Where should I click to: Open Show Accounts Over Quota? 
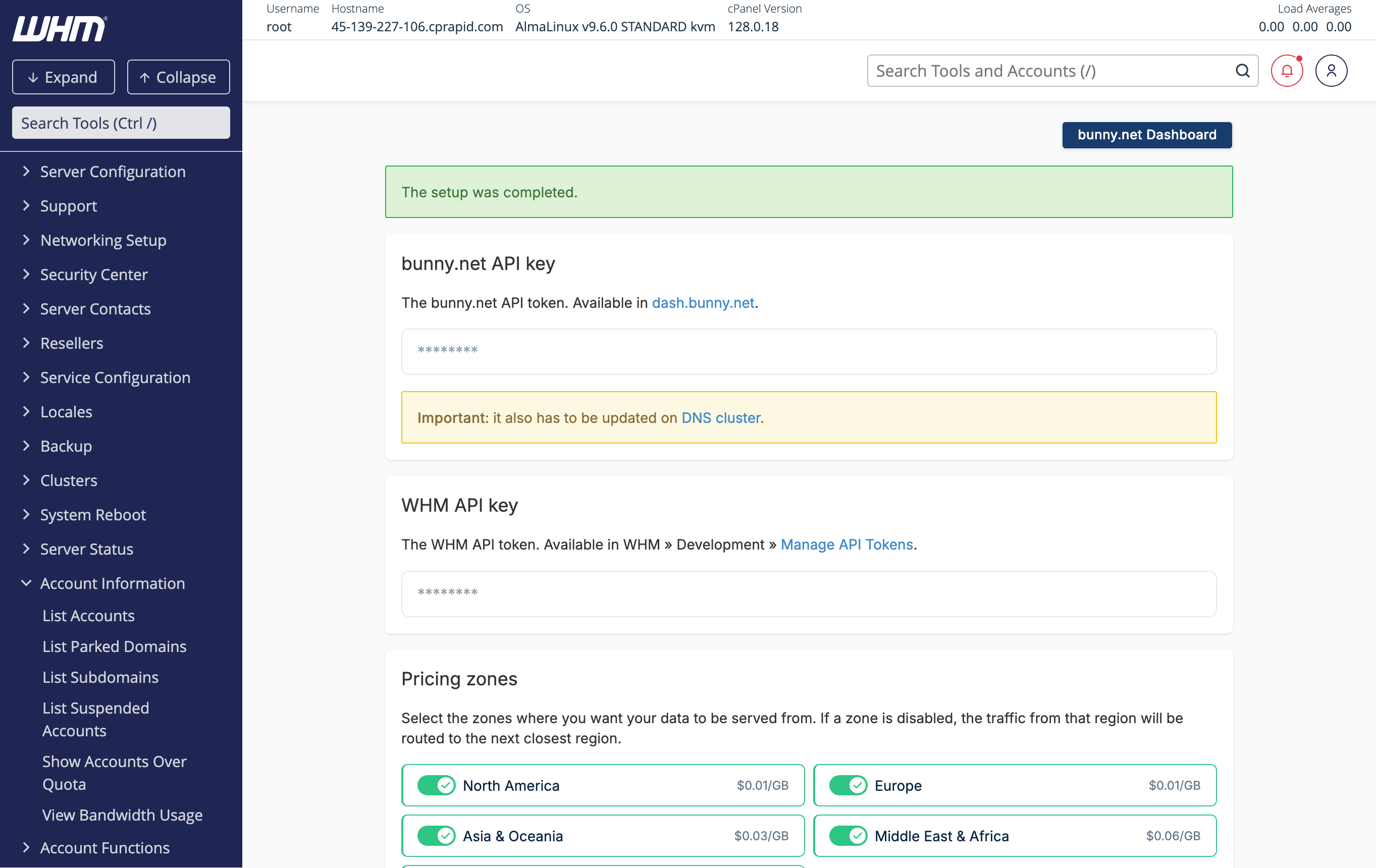(x=114, y=773)
